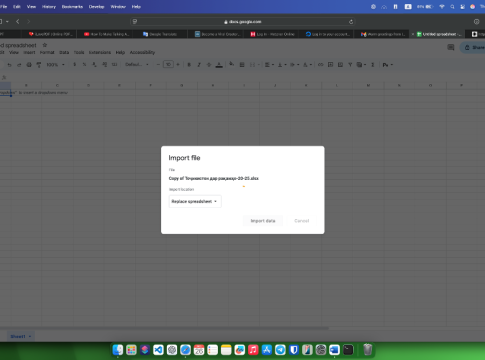The height and width of the screenshot is (360, 485).
Task: Open Terminal from the Dock
Action: click(x=348, y=350)
